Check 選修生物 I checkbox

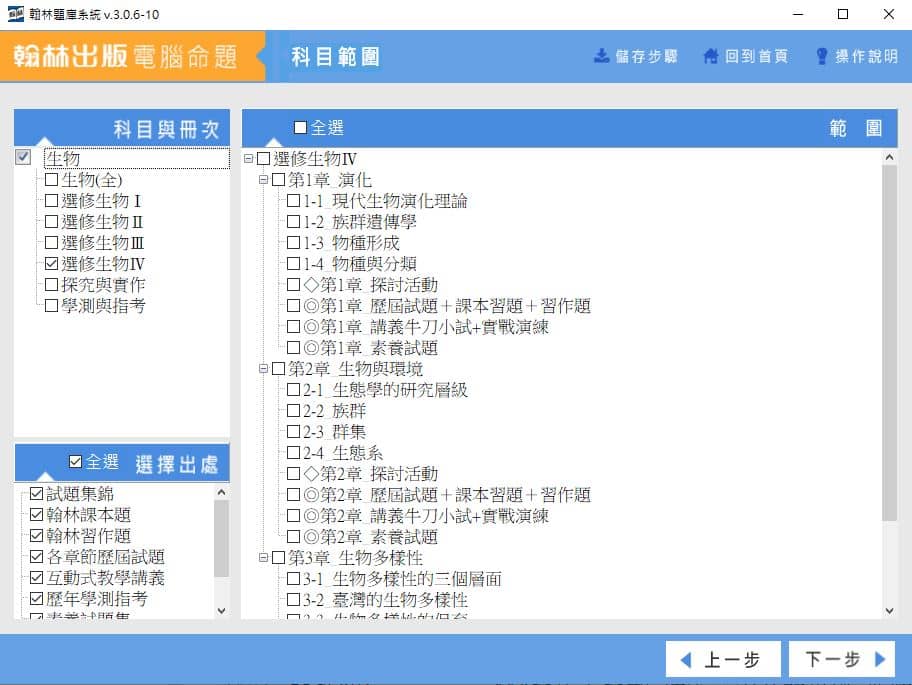pyautogui.click(x=51, y=201)
